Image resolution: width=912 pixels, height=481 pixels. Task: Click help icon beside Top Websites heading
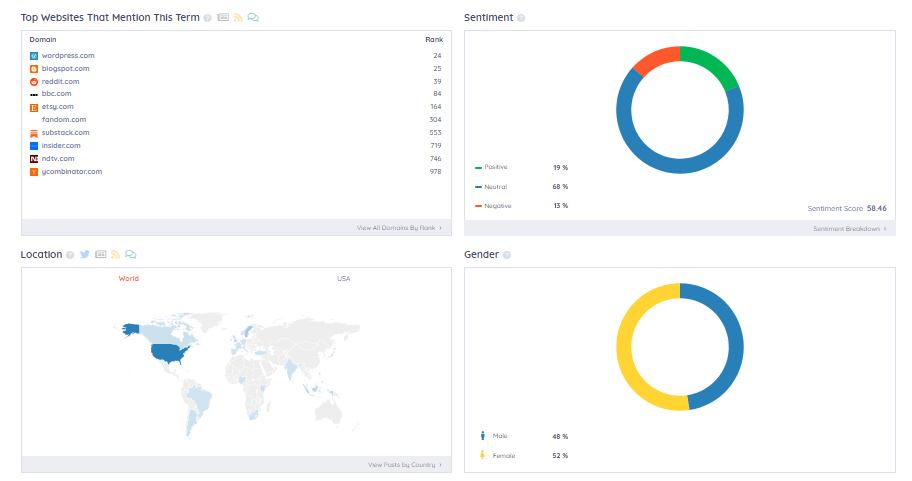[x=208, y=18]
